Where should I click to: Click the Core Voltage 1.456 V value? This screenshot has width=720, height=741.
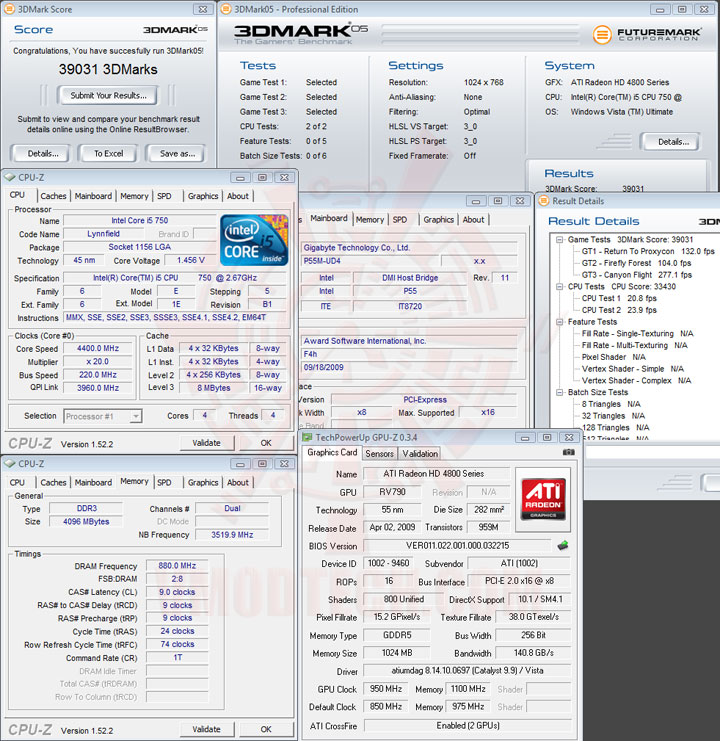click(190, 260)
